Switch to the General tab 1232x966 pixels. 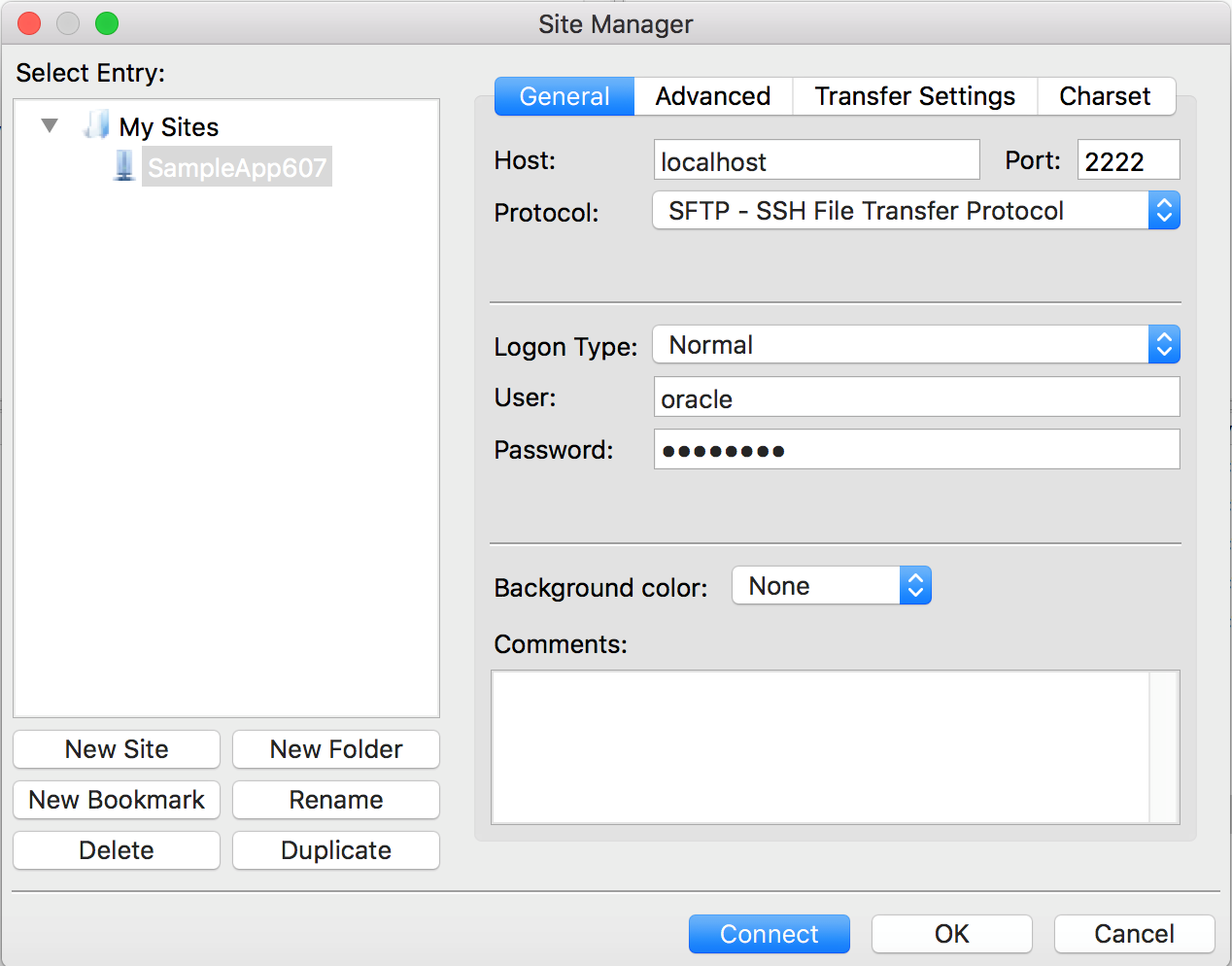tap(565, 96)
